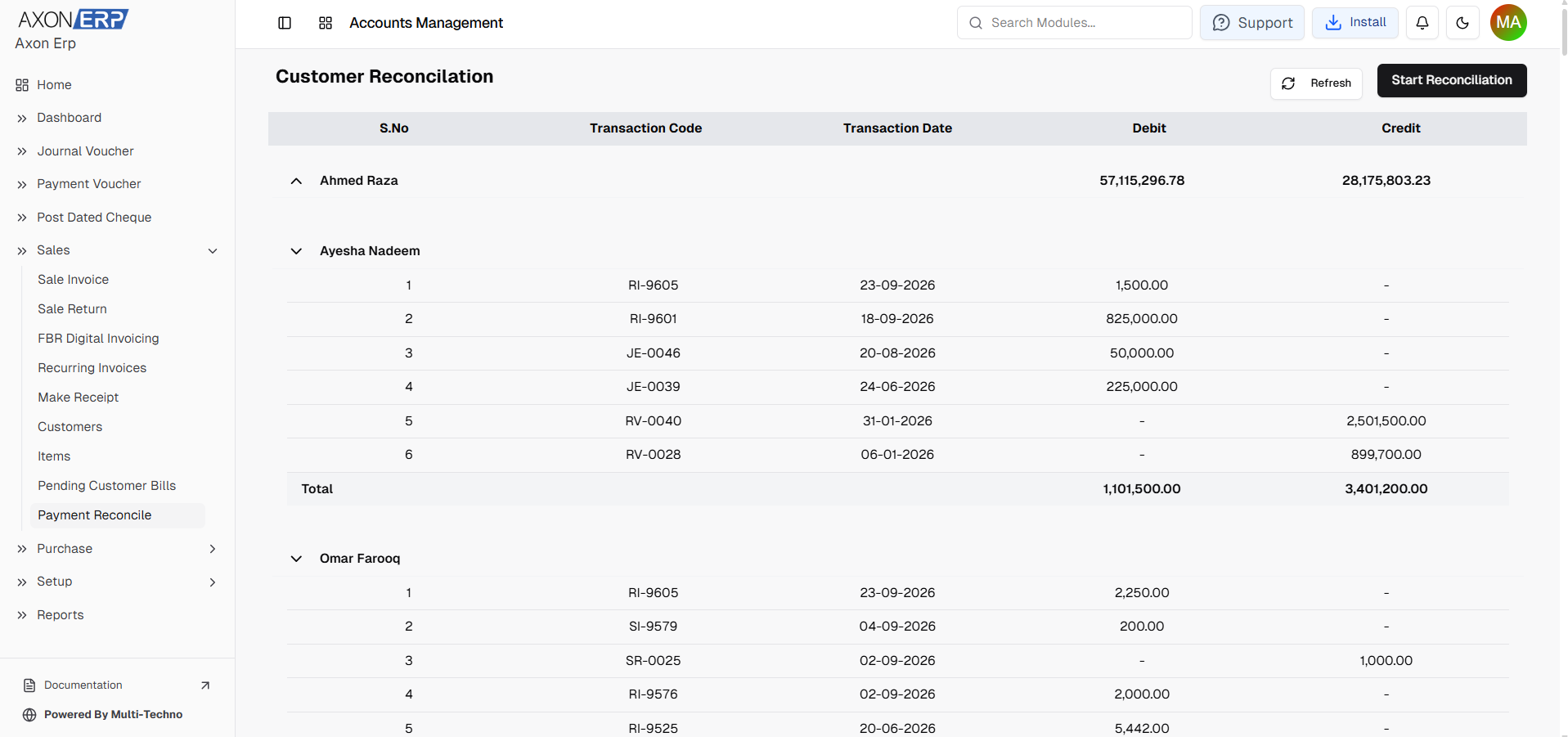
Task: Select Payment Reconcile item
Action: [117, 515]
